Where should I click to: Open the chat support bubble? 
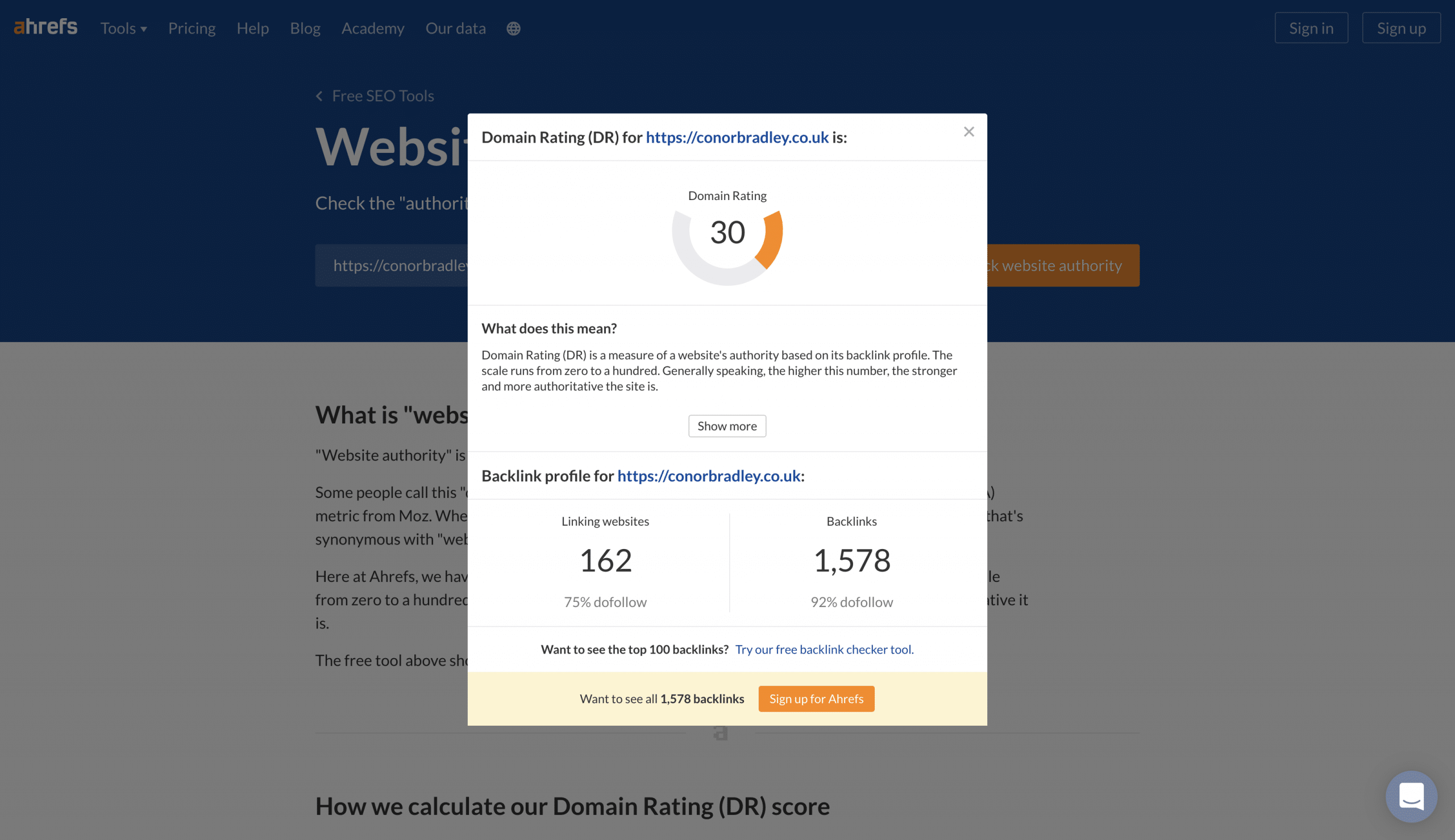(1411, 796)
